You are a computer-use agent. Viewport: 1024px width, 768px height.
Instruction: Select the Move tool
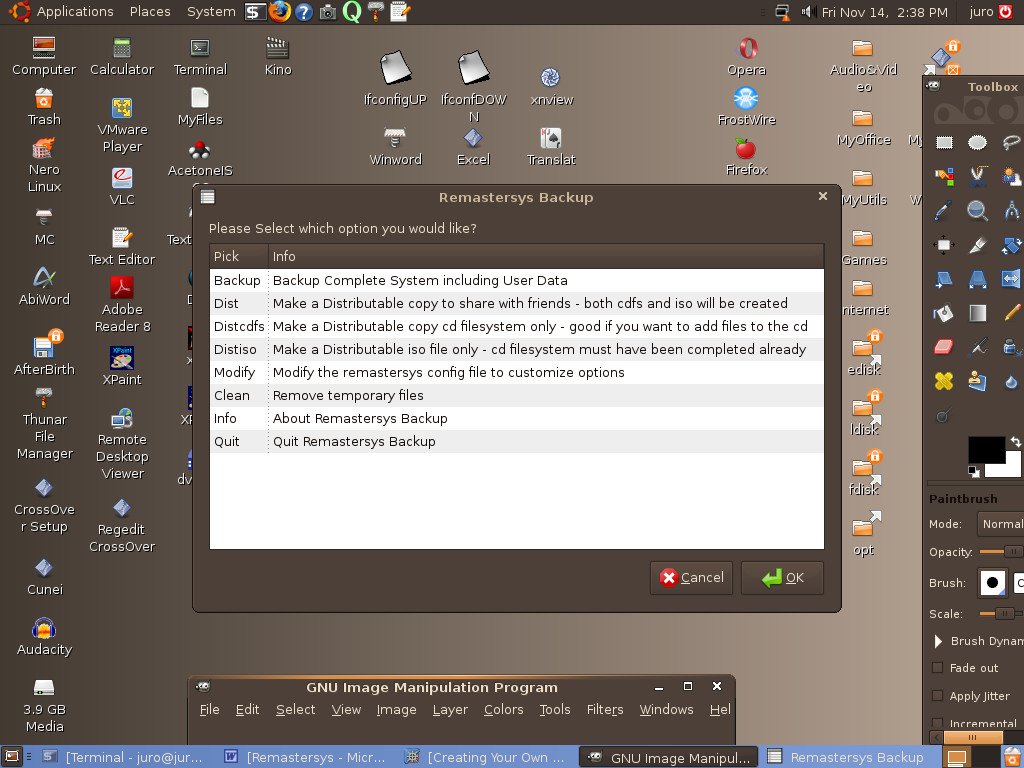click(944, 245)
